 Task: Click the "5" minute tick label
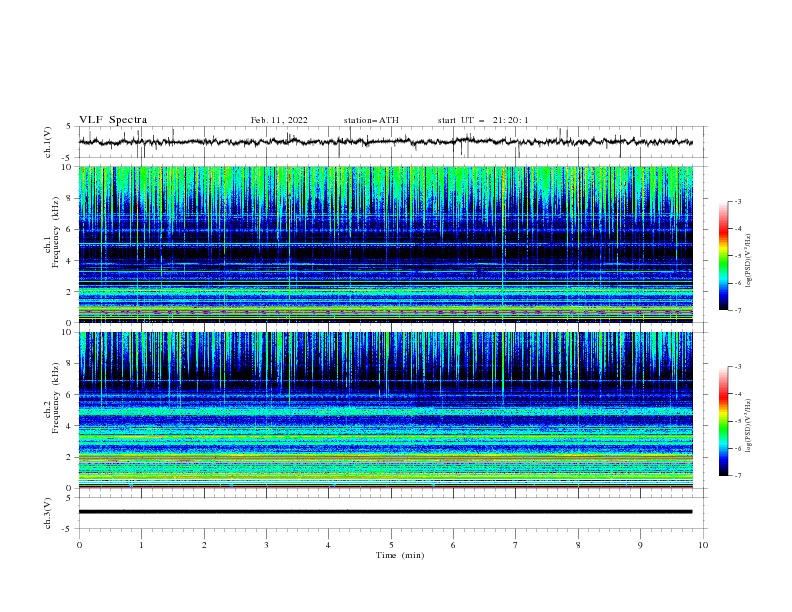tap(391, 545)
